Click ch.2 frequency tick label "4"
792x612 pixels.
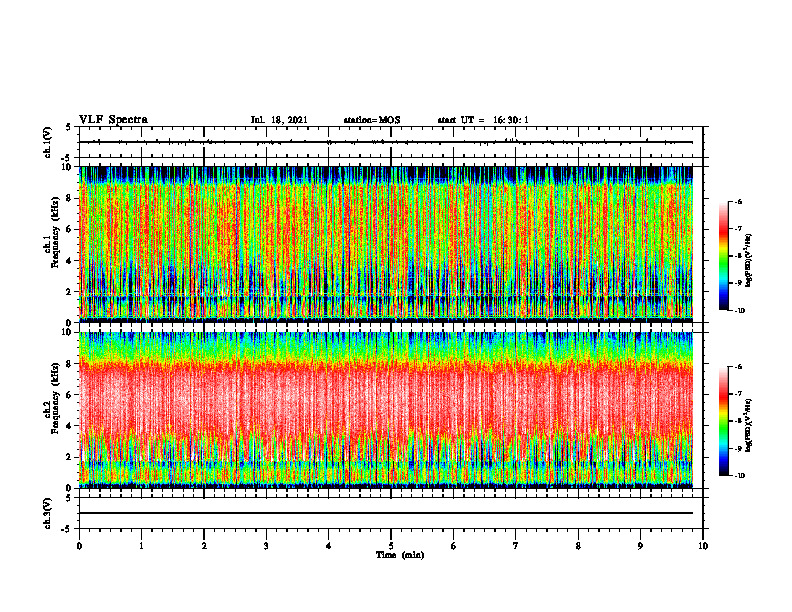pos(71,426)
